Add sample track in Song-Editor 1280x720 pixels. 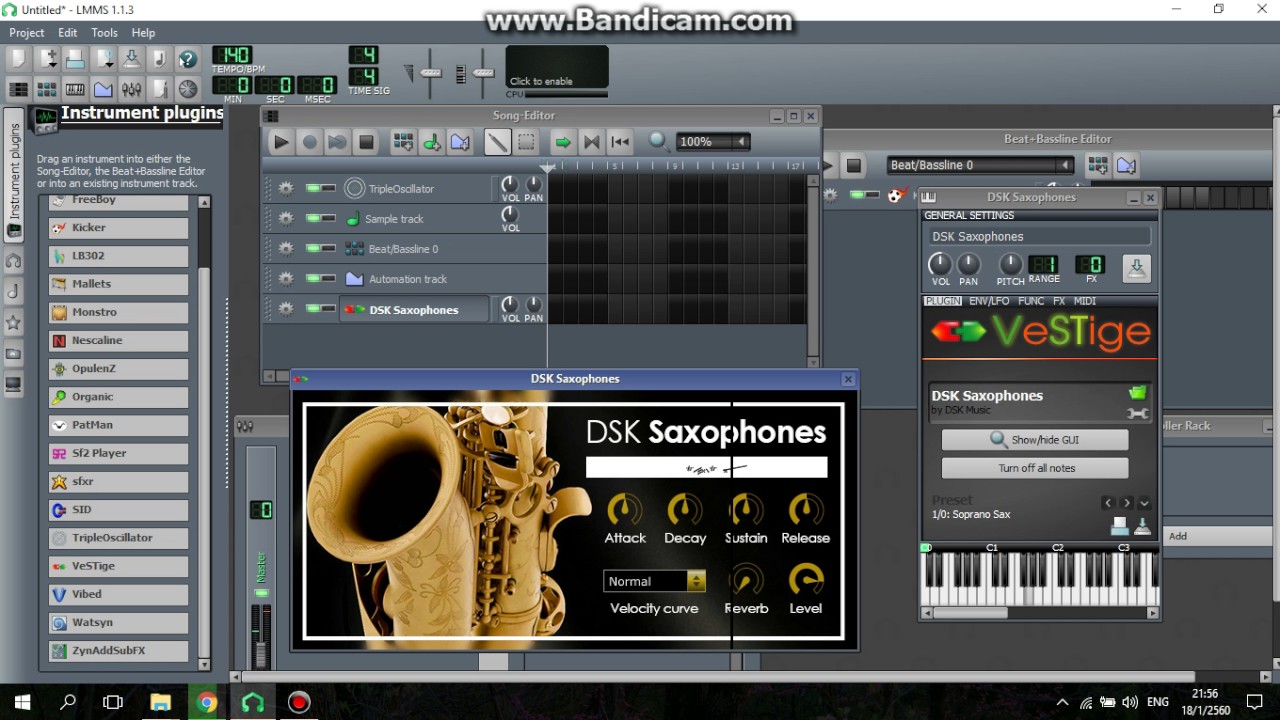[431, 142]
